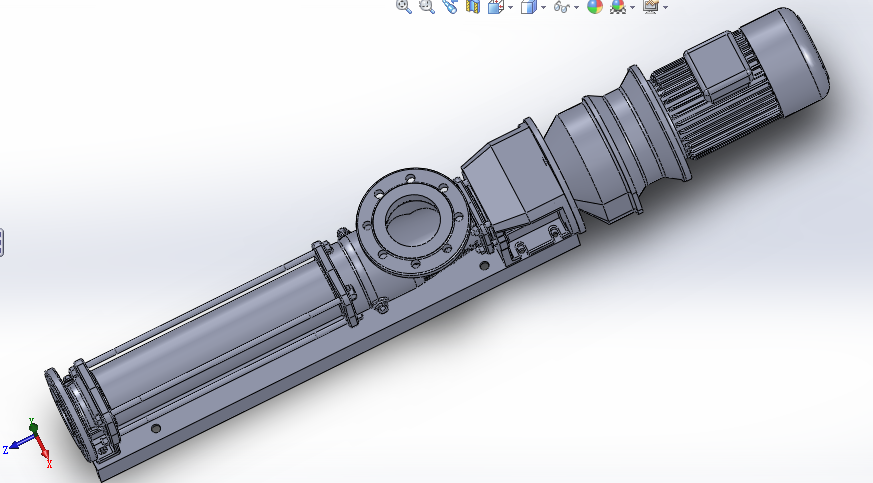Click the collapsed panel handle at left edge

2,243
